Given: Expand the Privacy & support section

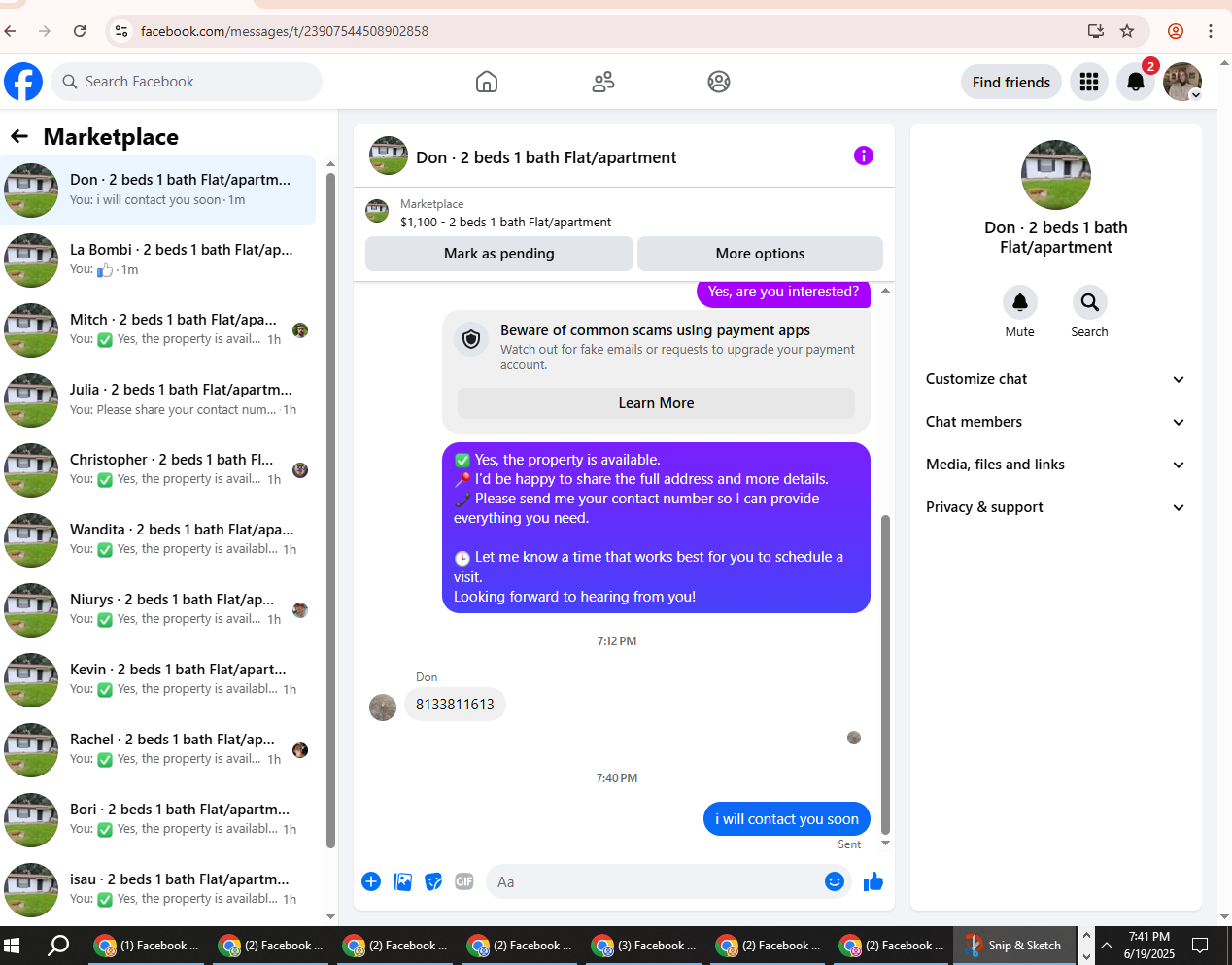Looking at the screenshot, I should 1056,507.
